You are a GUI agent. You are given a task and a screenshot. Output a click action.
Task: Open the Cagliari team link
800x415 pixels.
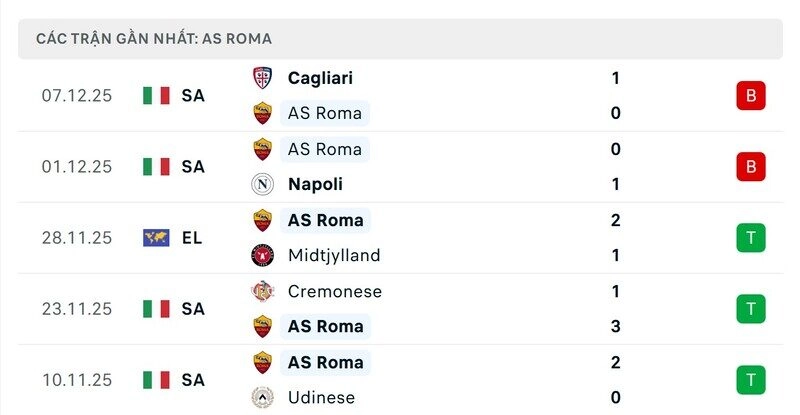pos(320,78)
